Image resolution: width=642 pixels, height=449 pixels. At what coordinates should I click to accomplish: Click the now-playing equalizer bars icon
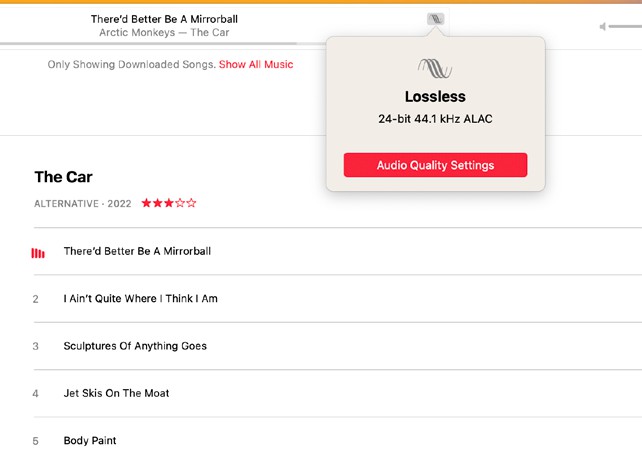pos(38,253)
